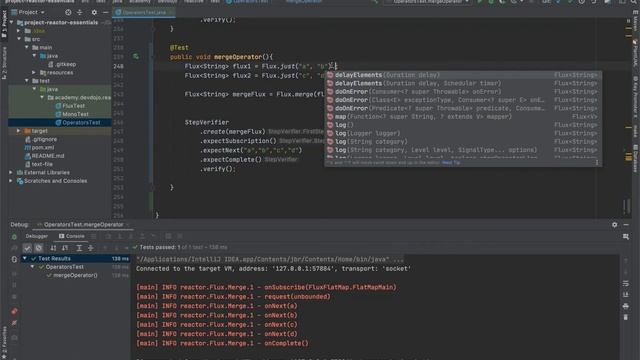Expand the External Libraries node

(11, 173)
